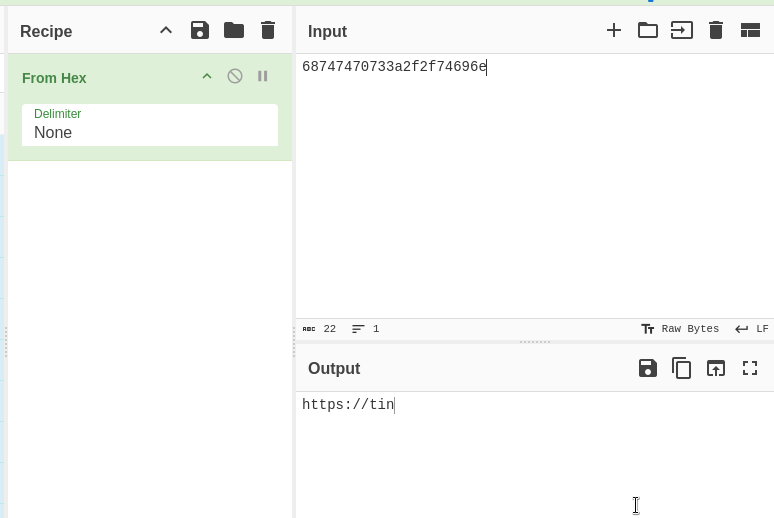Replace input with output

716,368
